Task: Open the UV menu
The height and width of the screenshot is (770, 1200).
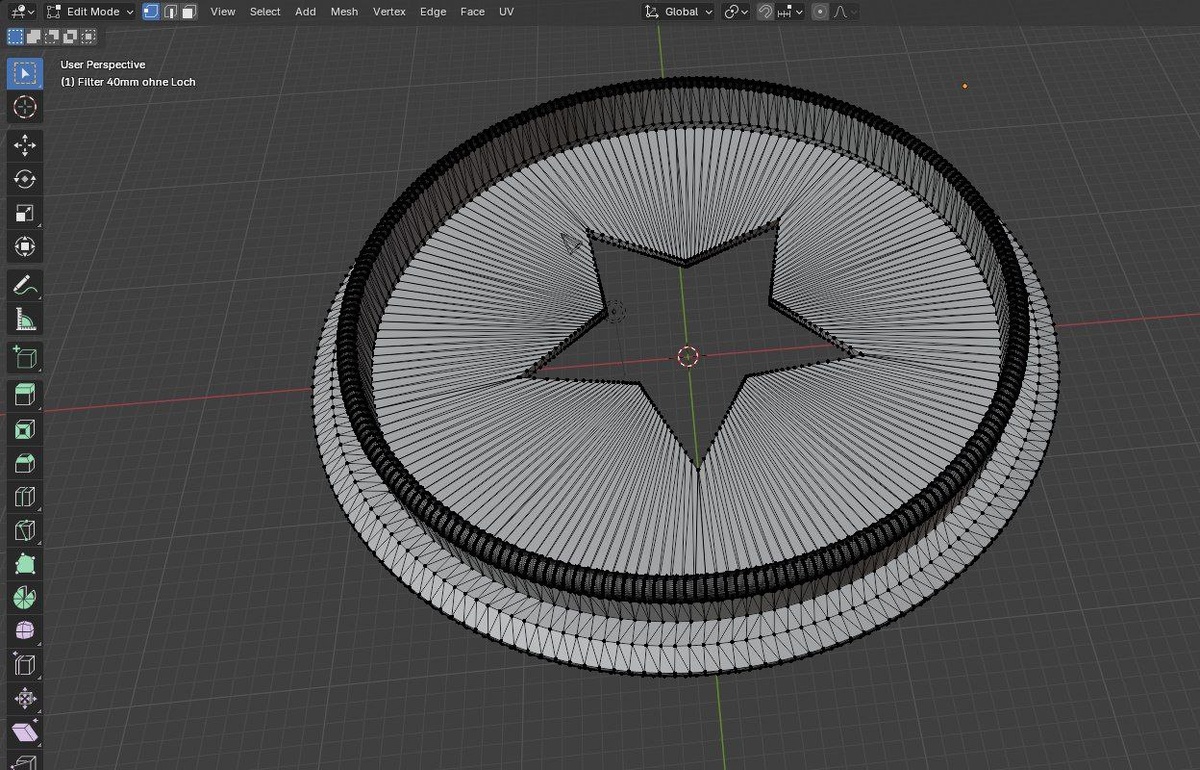Action: [x=506, y=12]
